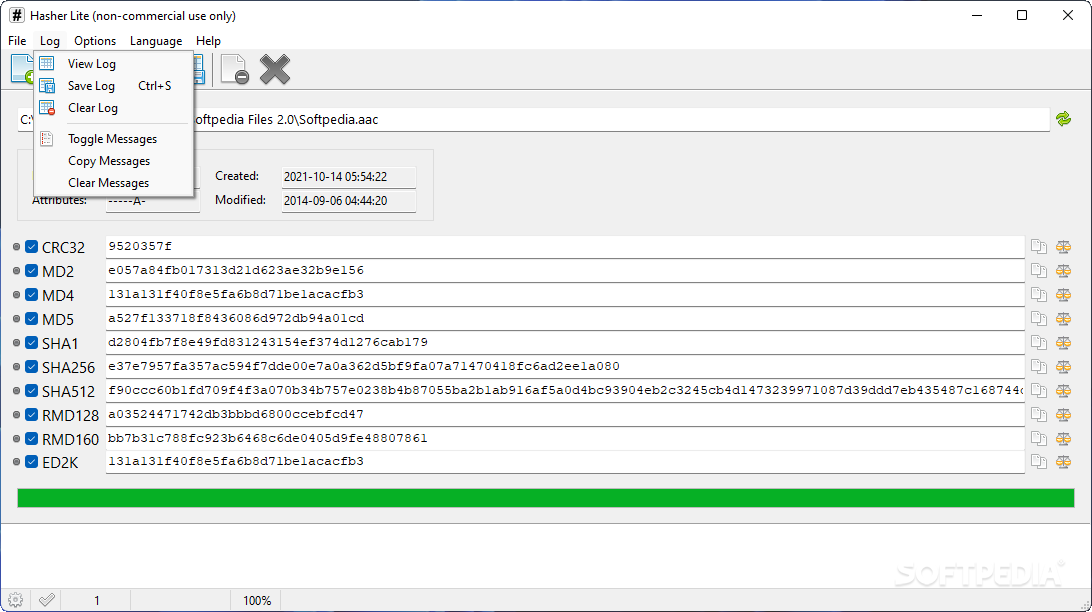Copy the SHA256 hash value
Screen dimensions: 1092x612
[1039, 367]
